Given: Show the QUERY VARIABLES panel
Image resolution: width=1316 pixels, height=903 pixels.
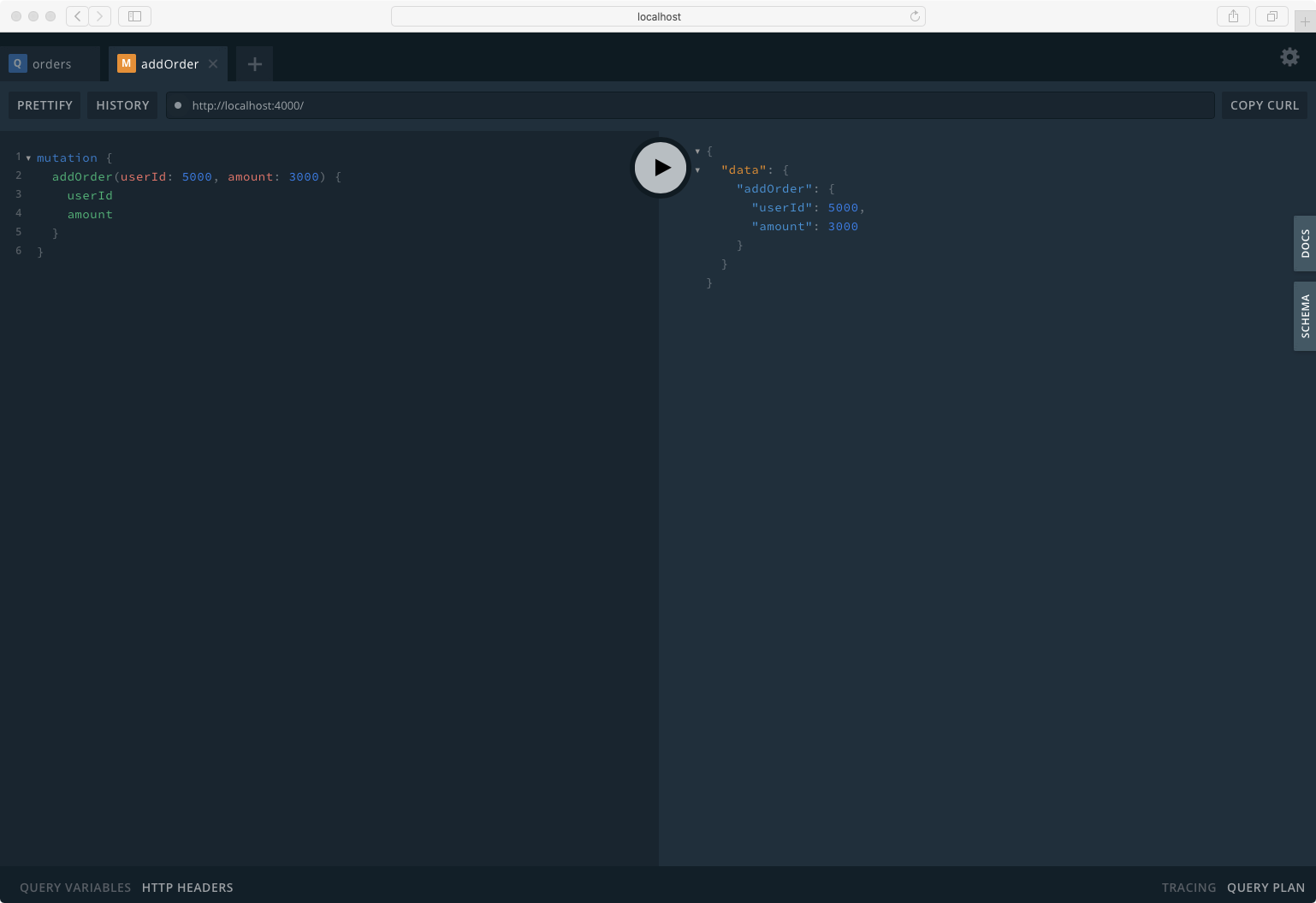Looking at the screenshot, I should pyautogui.click(x=75, y=888).
